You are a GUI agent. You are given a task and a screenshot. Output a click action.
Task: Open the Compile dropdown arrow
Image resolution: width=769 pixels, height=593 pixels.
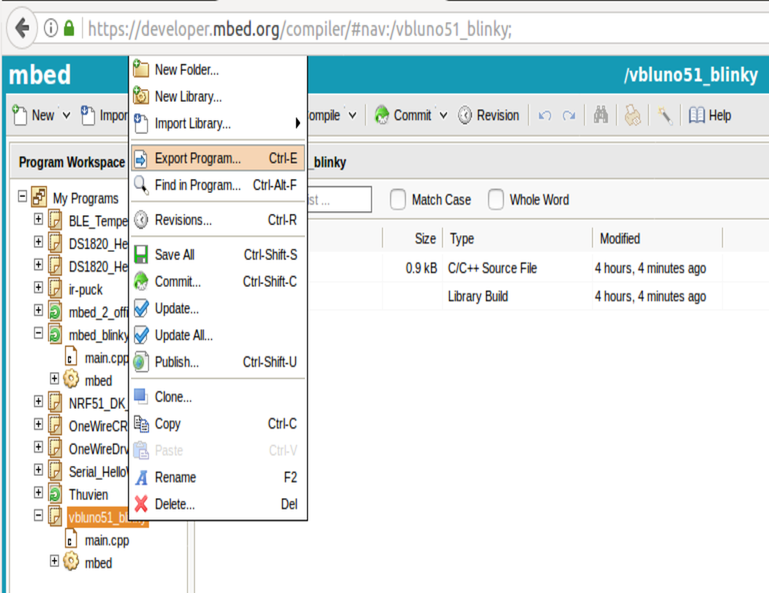[x=353, y=115]
